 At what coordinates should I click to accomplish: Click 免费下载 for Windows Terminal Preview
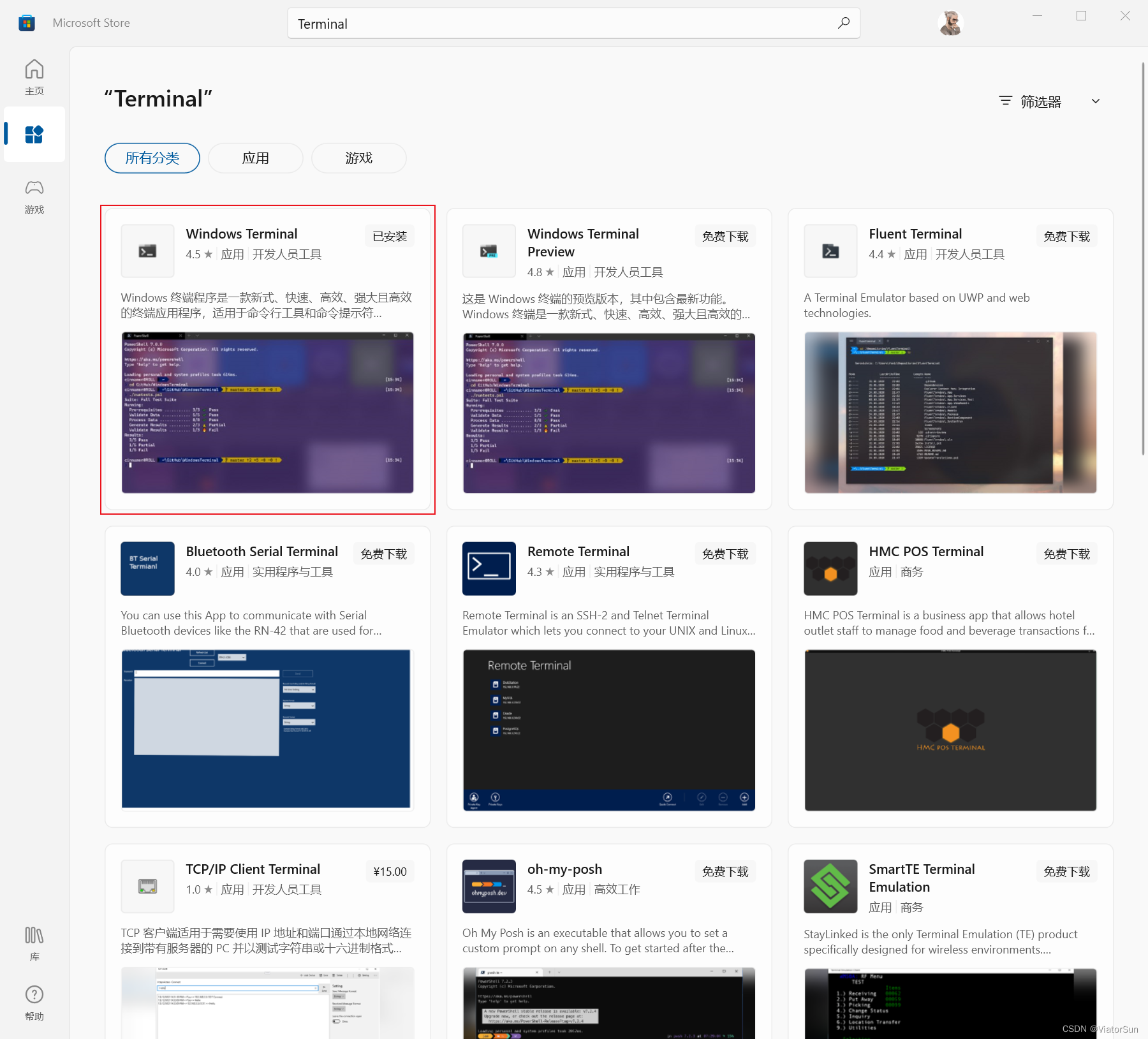coord(725,236)
